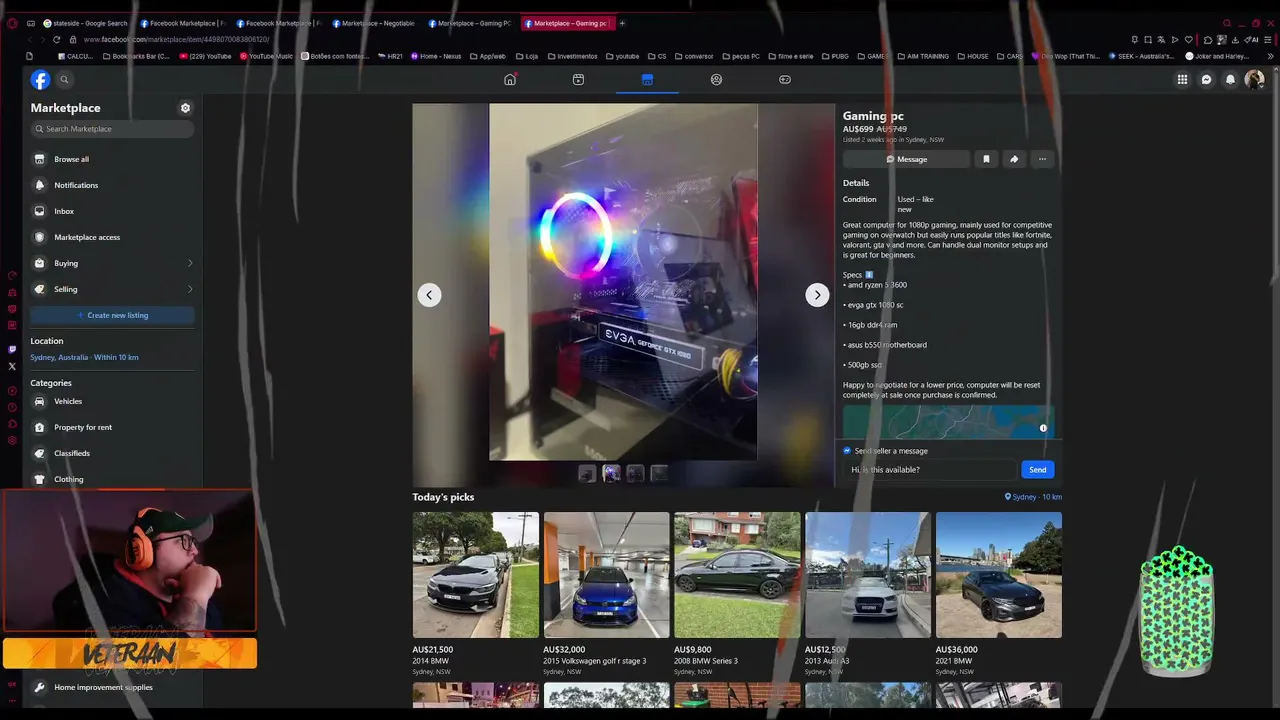Open the Marketplace Inbox
Image resolution: width=1280 pixels, height=720 pixels.
point(112,211)
